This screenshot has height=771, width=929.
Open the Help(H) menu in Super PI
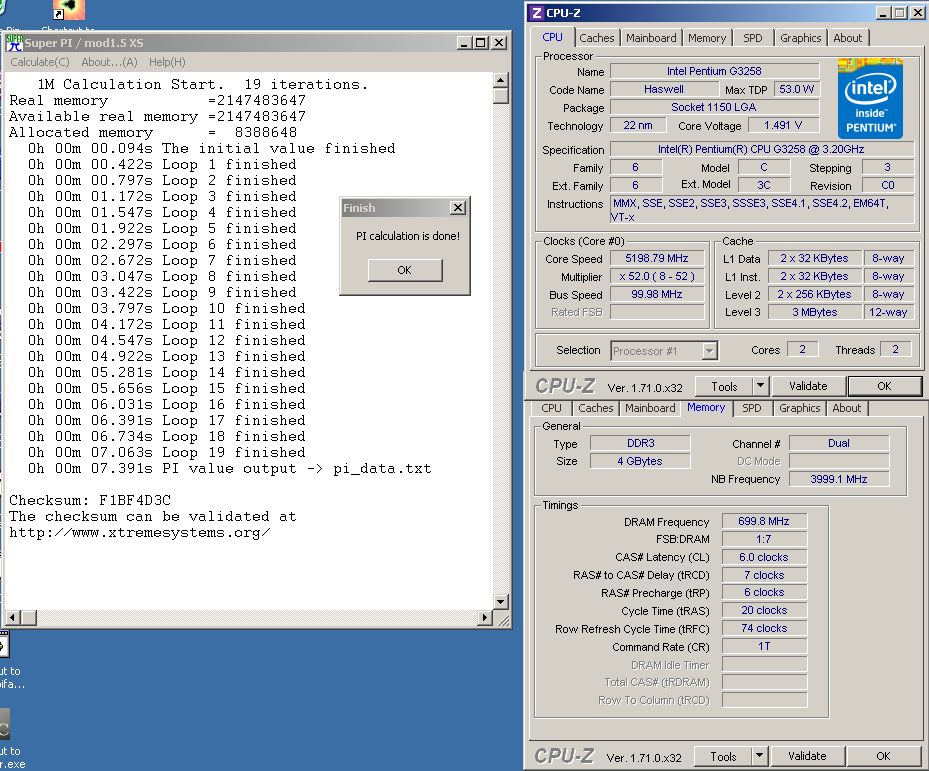[x=167, y=62]
